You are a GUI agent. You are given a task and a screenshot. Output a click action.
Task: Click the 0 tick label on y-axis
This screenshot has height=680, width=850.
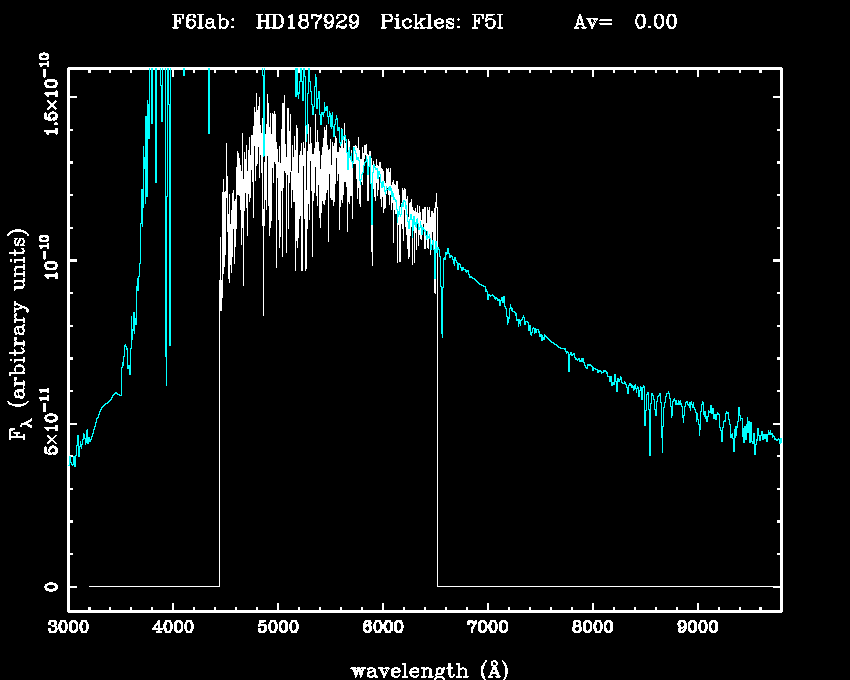click(49, 586)
